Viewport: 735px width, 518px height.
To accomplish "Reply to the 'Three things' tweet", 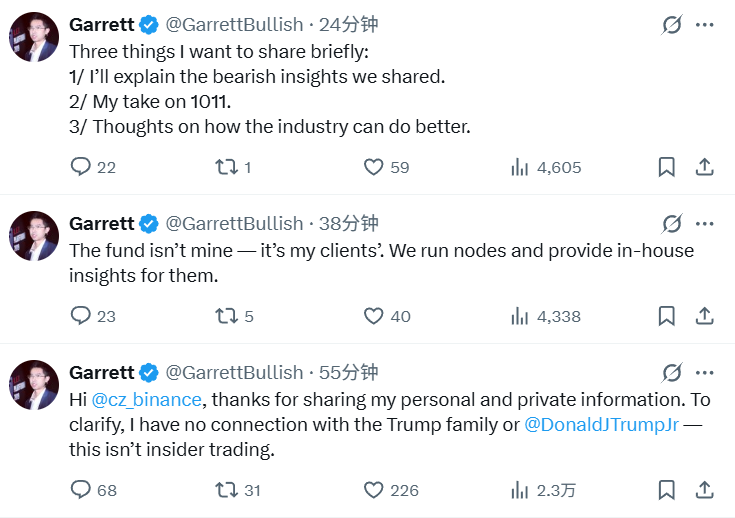I will 81,167.
